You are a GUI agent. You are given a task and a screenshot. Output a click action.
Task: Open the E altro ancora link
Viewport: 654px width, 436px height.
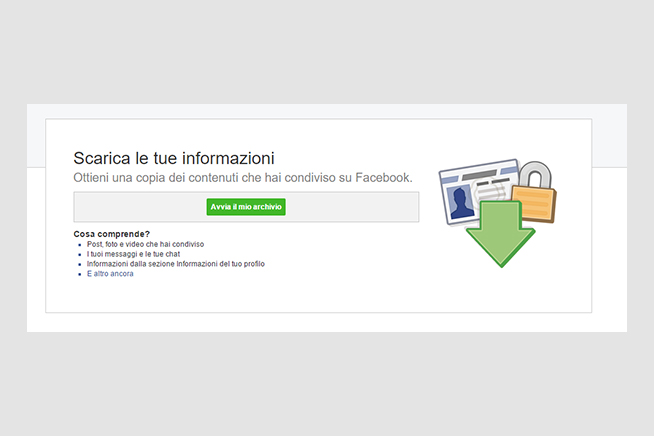pos(110,274)
